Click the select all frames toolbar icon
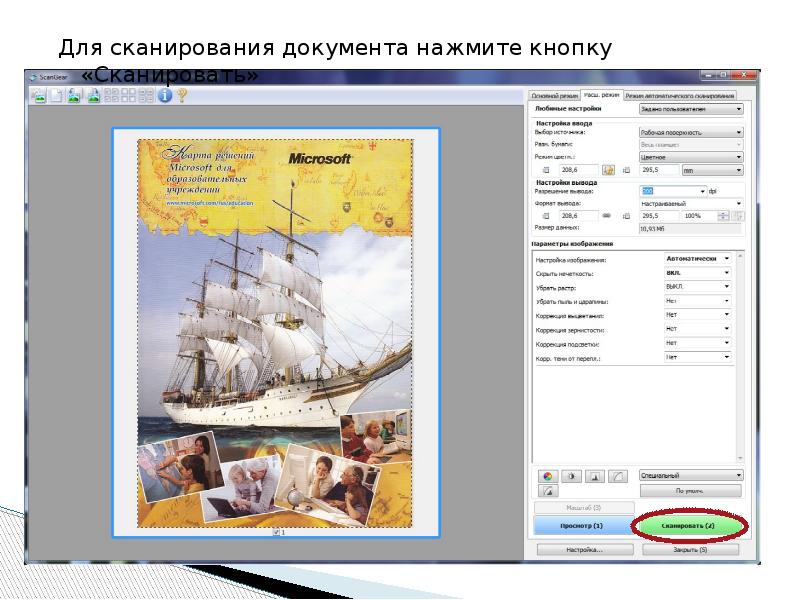 pyautogui.click(x=129, y=95)
